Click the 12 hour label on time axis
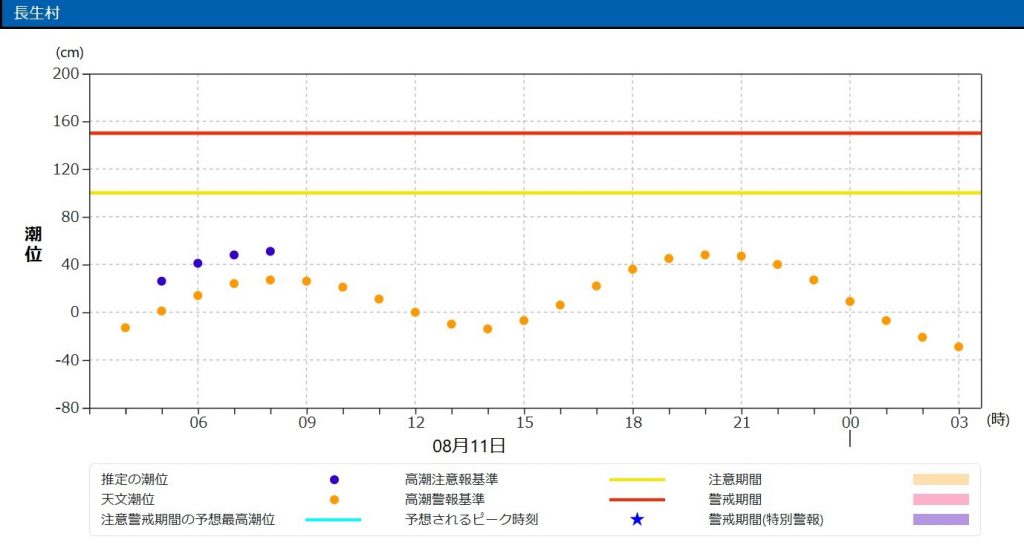 415,422
